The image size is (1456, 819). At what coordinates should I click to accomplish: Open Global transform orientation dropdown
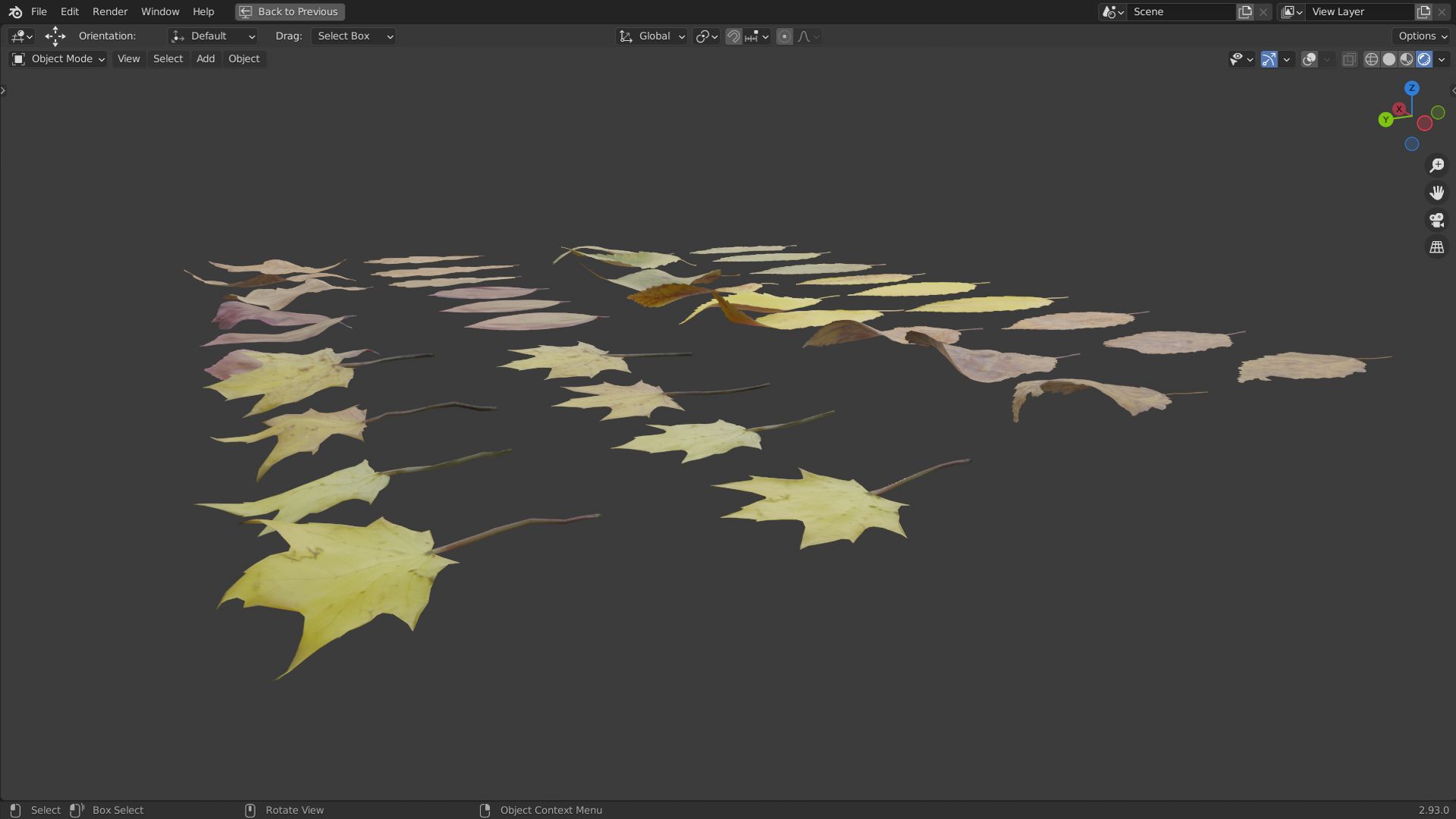pos(652,36)
